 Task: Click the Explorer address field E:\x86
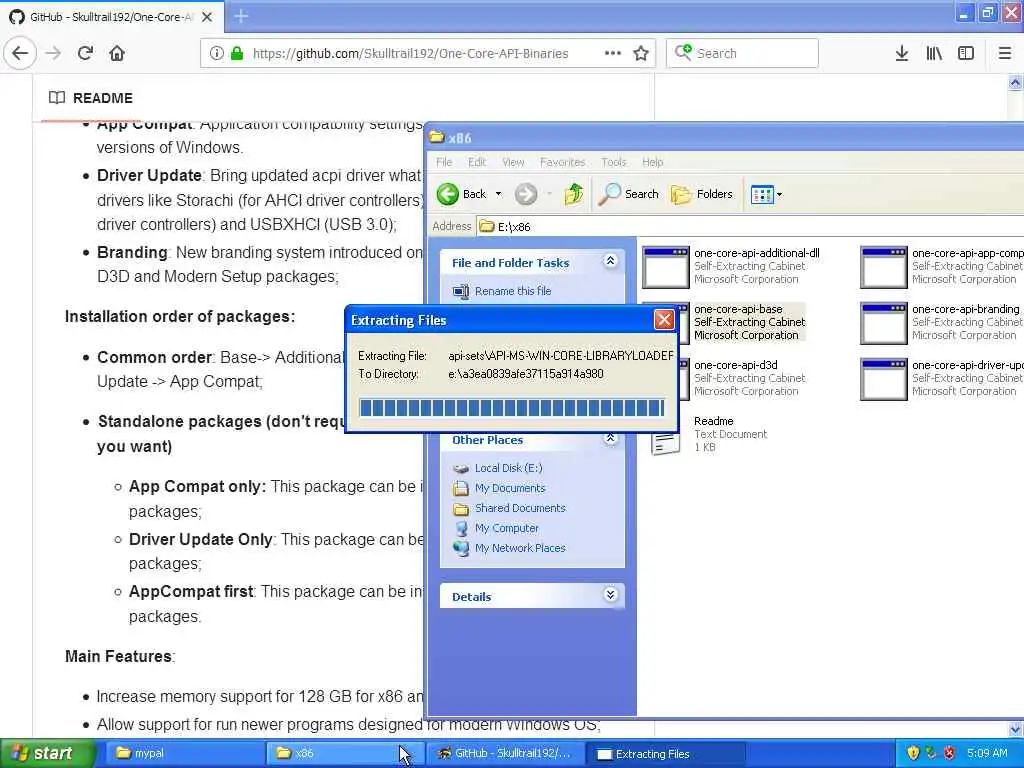point(750,227)
